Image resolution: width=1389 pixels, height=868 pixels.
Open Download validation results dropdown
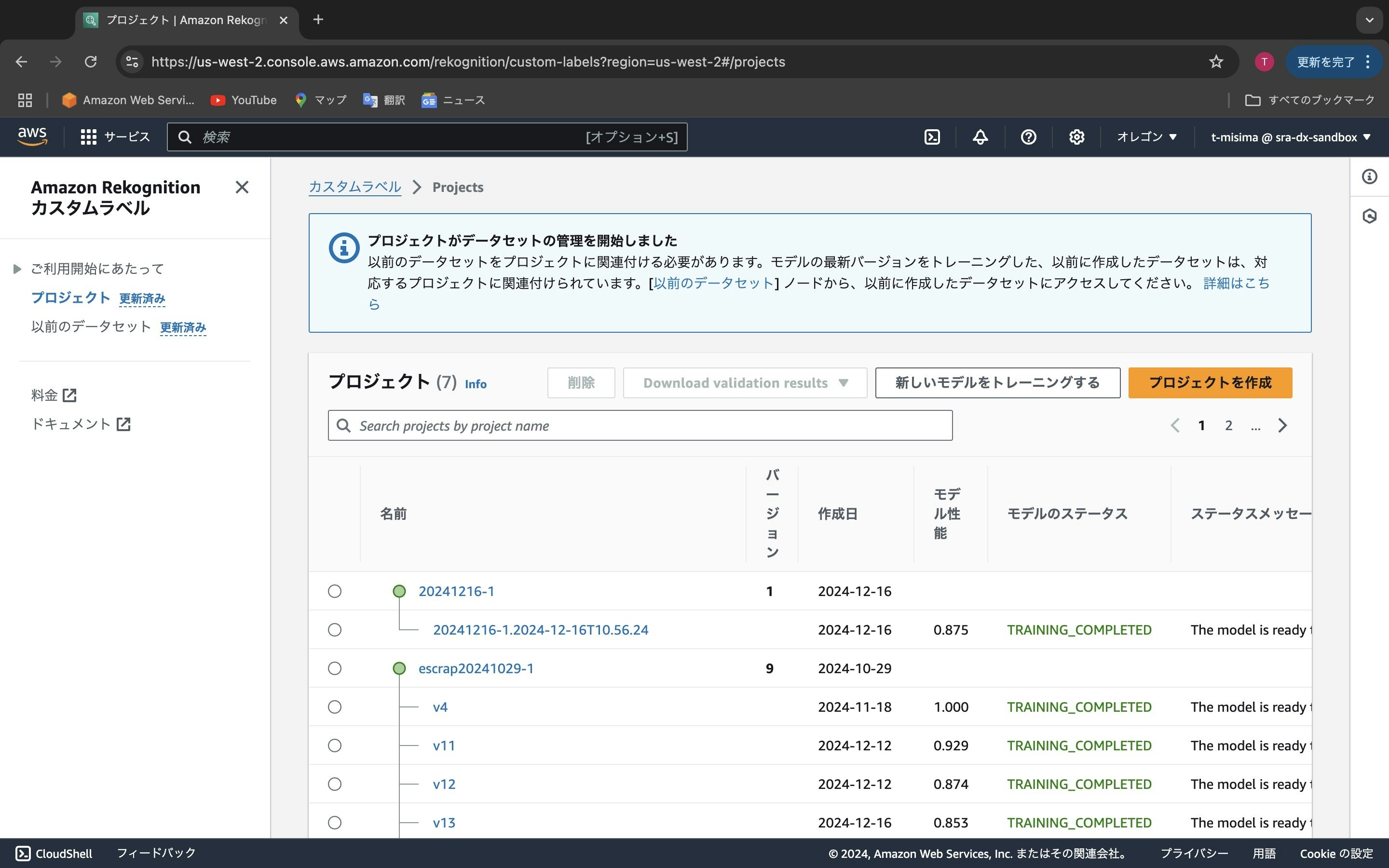[745, 383]
